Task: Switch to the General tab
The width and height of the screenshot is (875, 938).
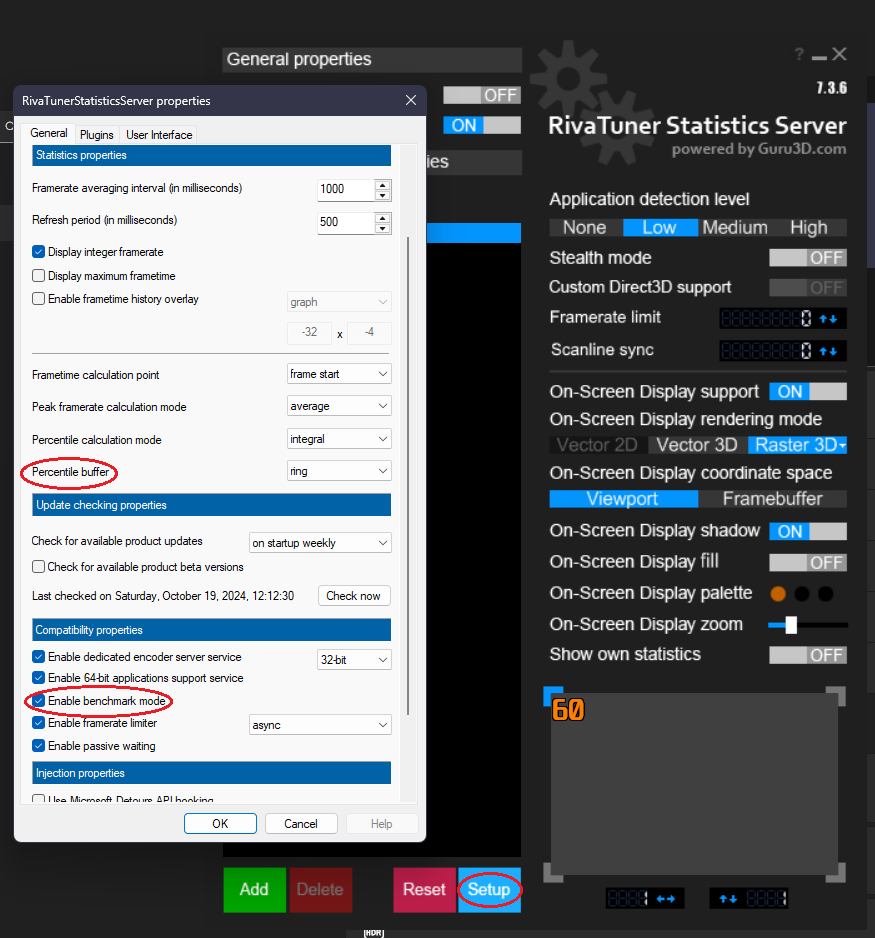Action: (x=49, y=133)
